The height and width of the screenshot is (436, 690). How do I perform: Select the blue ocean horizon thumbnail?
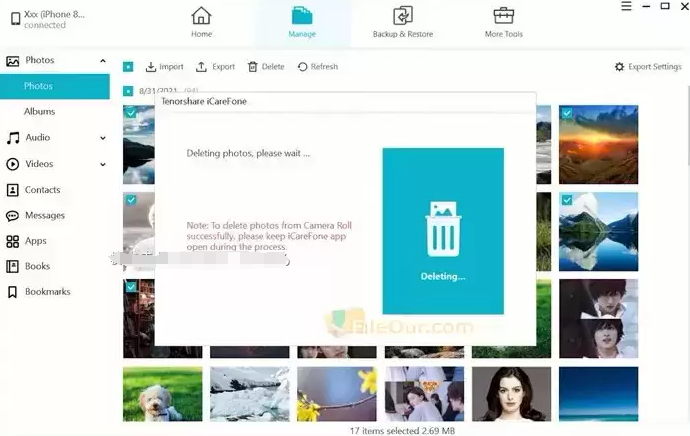click(598, 394)
